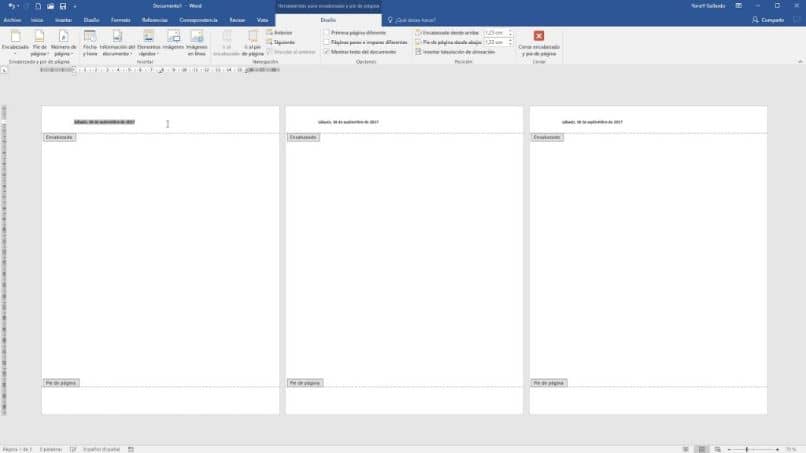Switch to the Revisar tab
The width and height of the screenshot is (806, 453).
coord(237,20)
